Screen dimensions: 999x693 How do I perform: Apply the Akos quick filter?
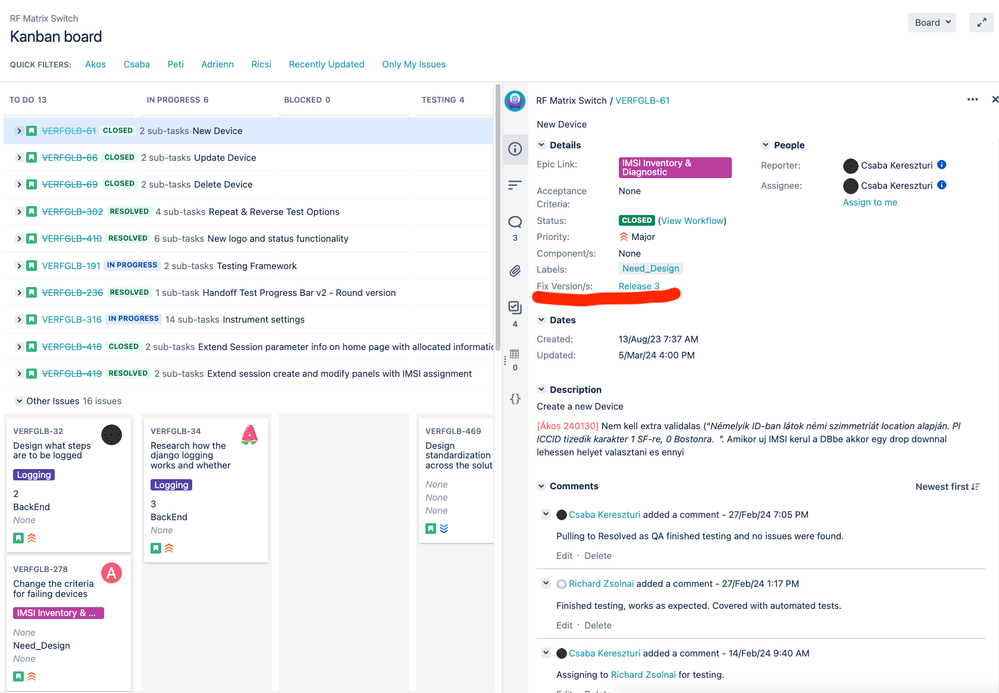[96, 64]
